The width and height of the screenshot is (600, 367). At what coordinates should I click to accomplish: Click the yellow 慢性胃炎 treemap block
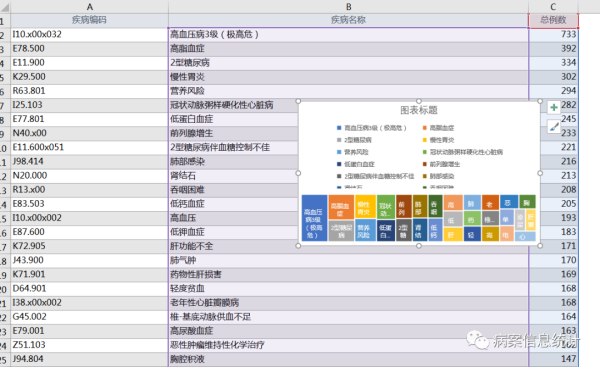click(x=365, y=206)
